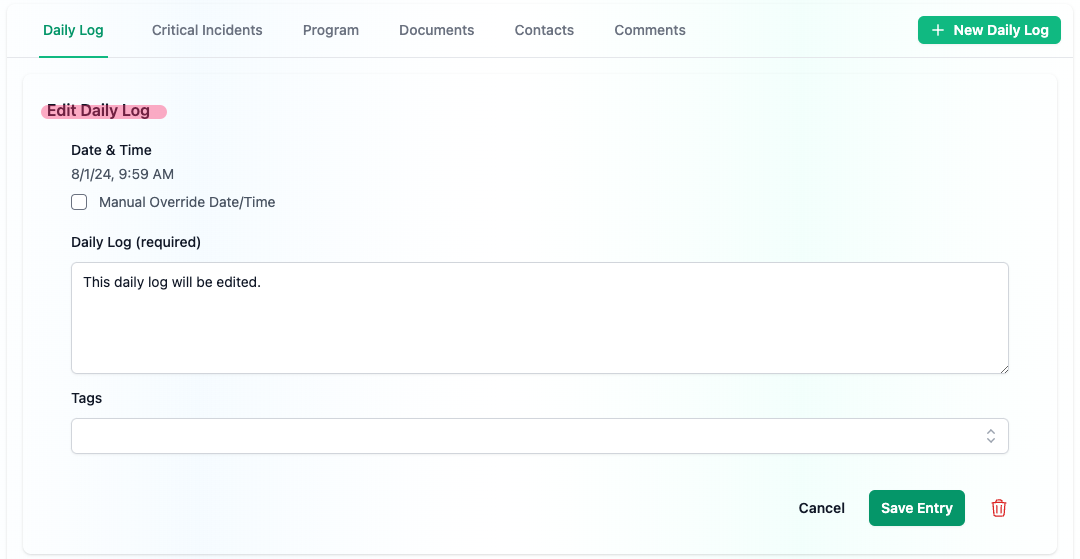The width and height of the screenshot is (1080, 559).
Task: Grab the text area resize handle
Action: (x=1002, y=367)
